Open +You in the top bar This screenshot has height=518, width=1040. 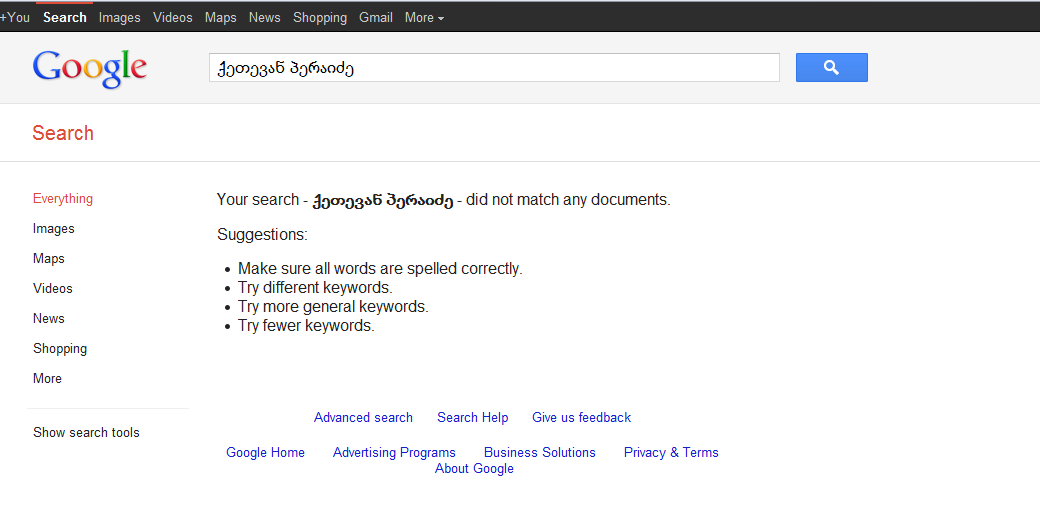point(15,17)
